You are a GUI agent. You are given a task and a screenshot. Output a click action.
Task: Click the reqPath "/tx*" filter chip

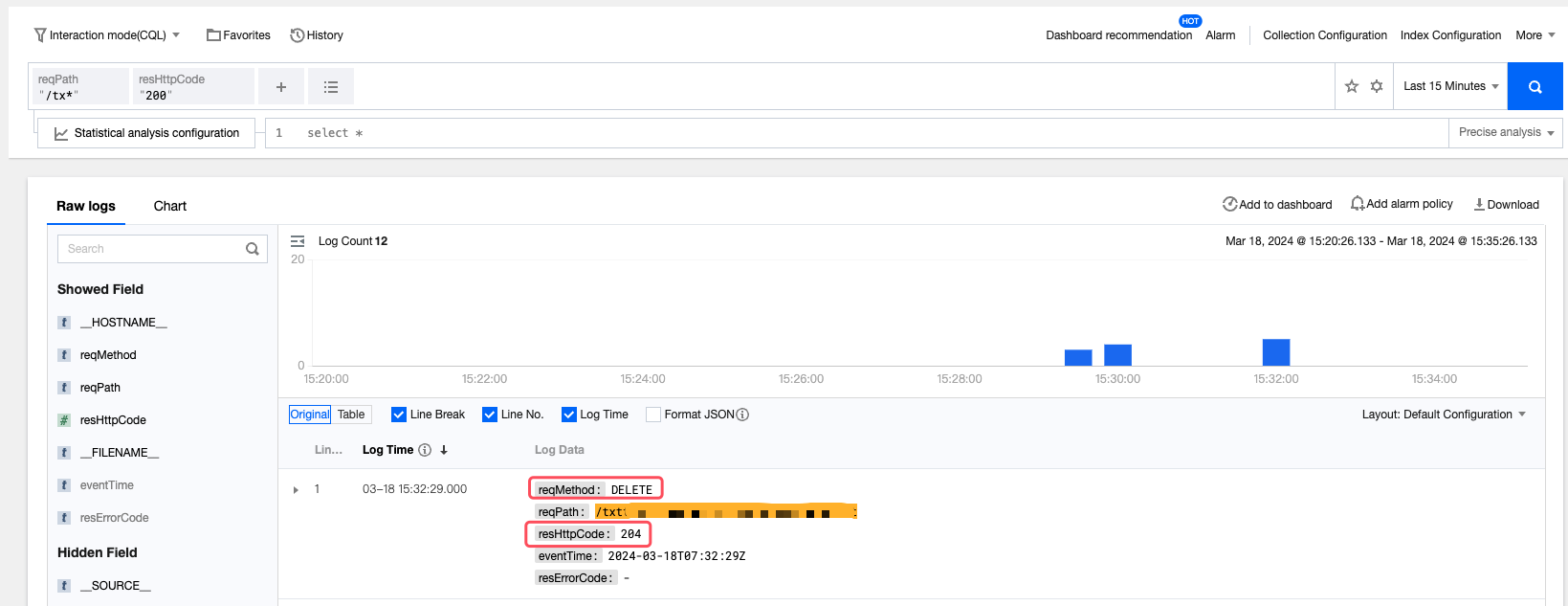click(81, 86)
